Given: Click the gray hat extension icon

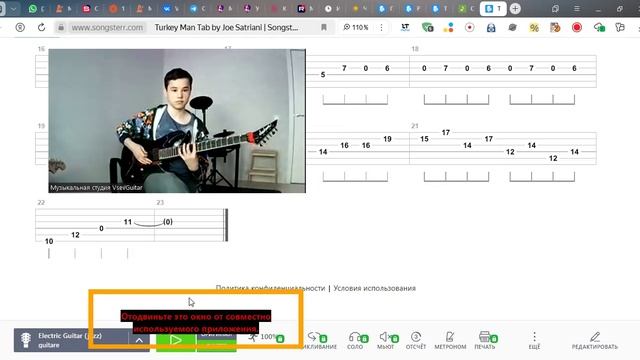Looking at the screenshot, I should pos(513,27).
